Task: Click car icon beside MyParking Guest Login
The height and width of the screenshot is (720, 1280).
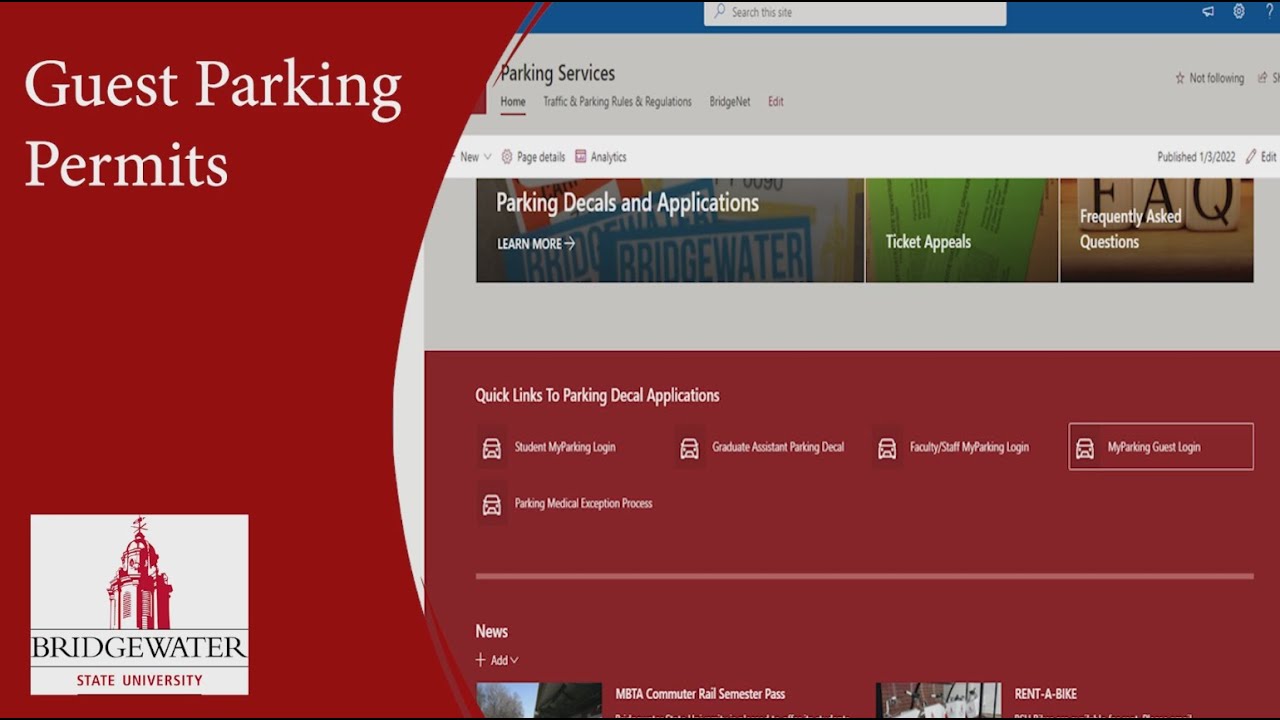Action: click(1085, 448)
